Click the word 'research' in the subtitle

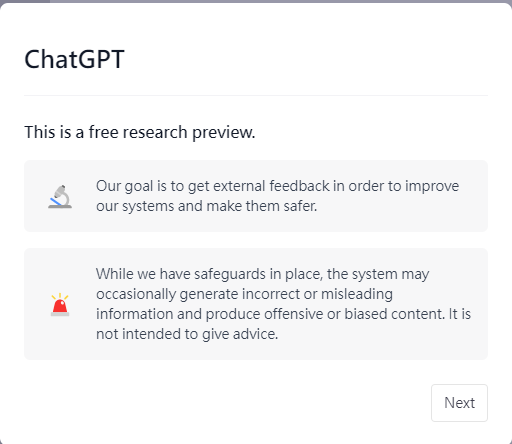coord(155,132)
